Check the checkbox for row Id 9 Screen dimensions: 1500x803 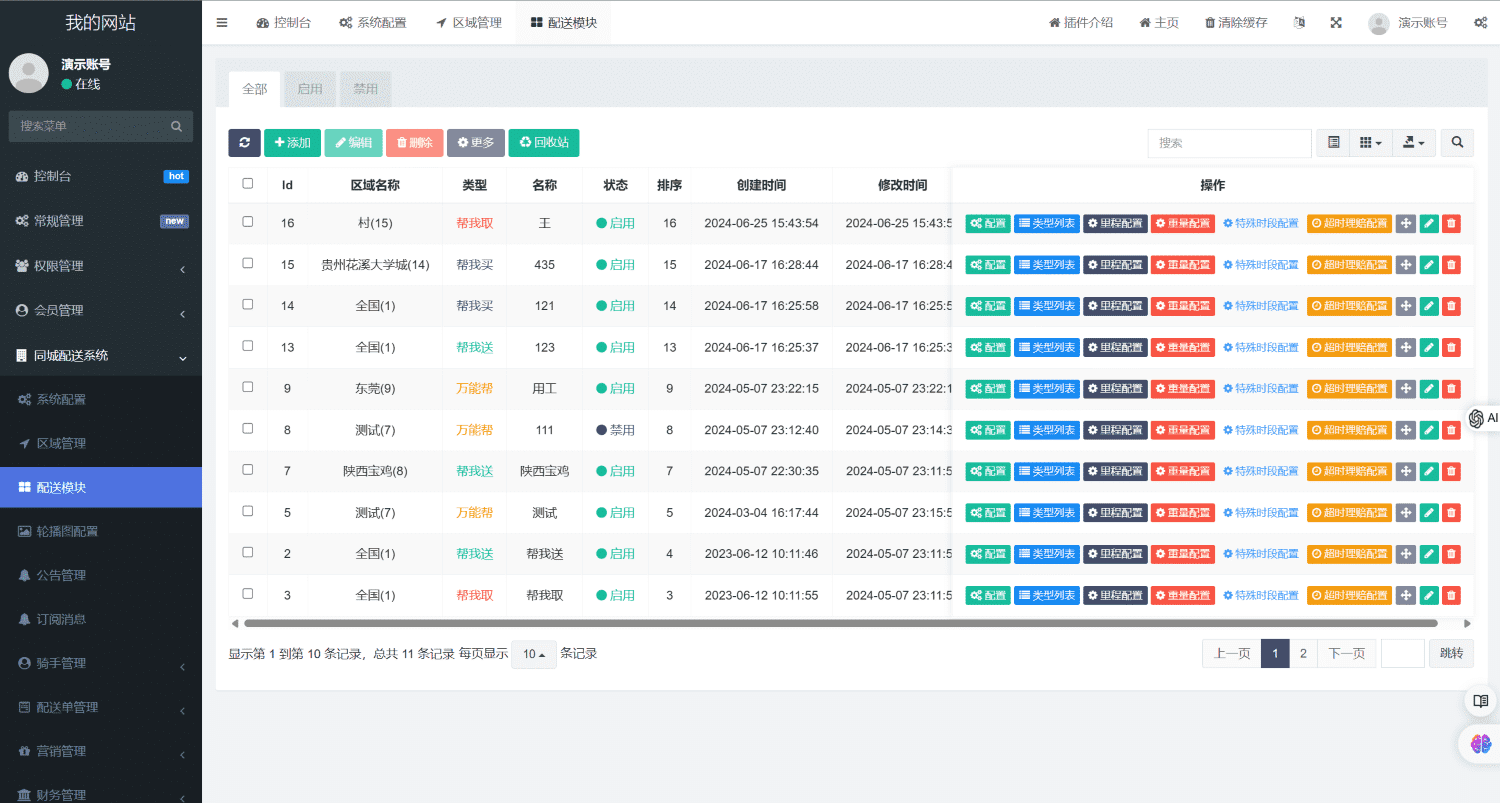pos(248,387)
